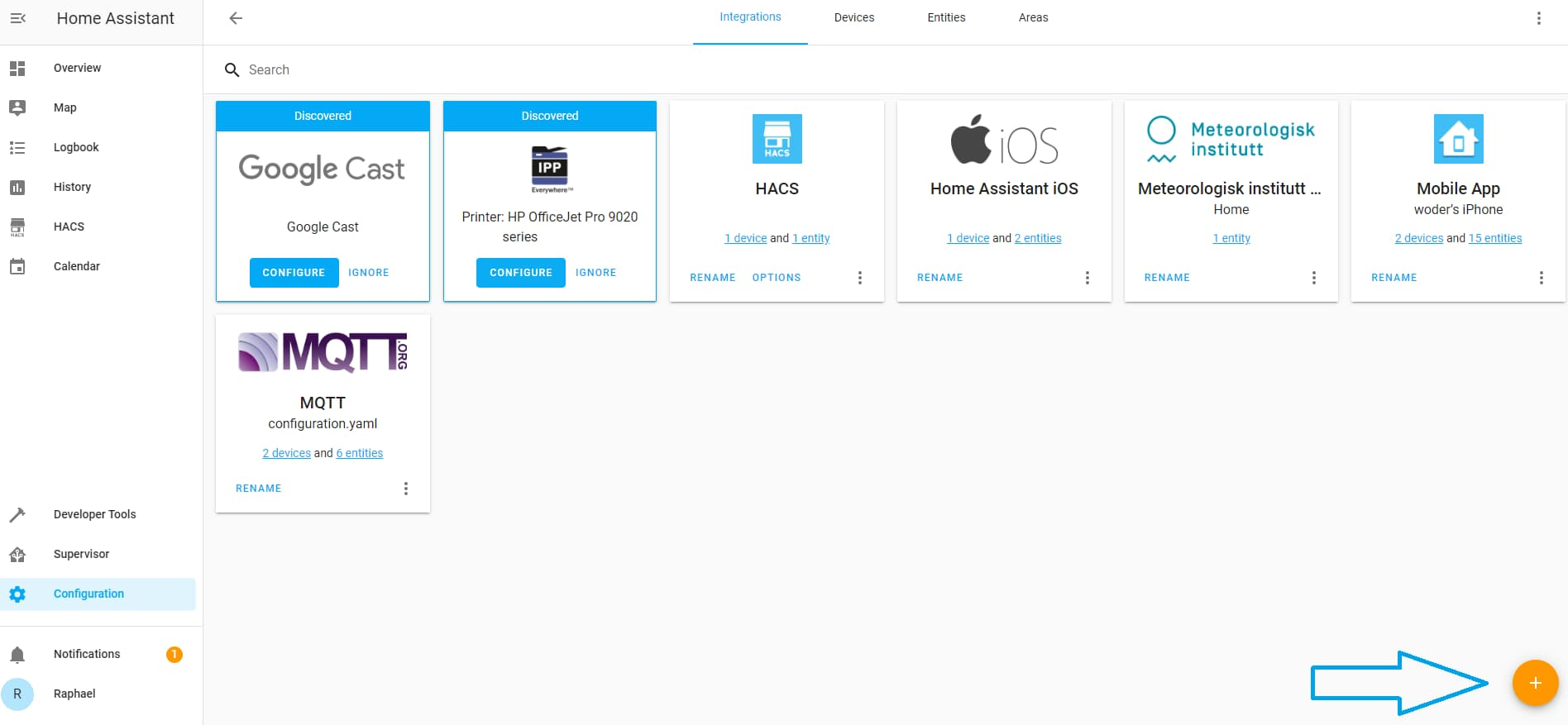Click the search magnifier icon
This screenshot has height=725, width=1568.
tap(232, 70)
